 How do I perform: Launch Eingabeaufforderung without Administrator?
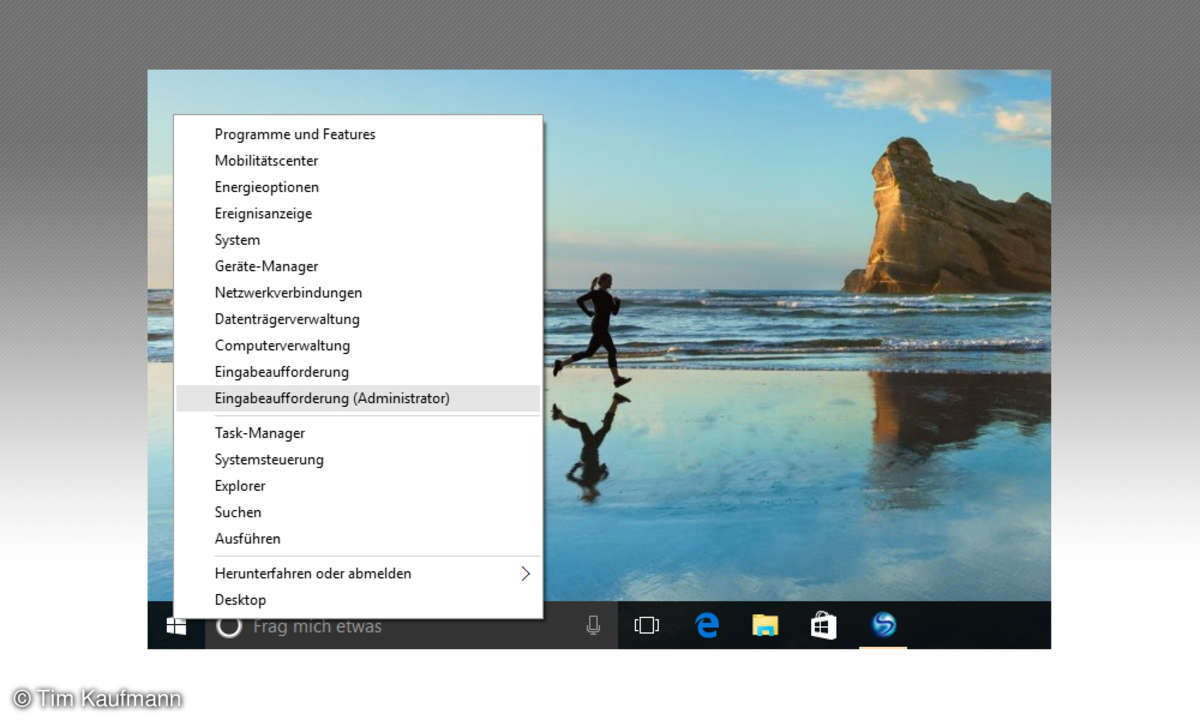358,372
